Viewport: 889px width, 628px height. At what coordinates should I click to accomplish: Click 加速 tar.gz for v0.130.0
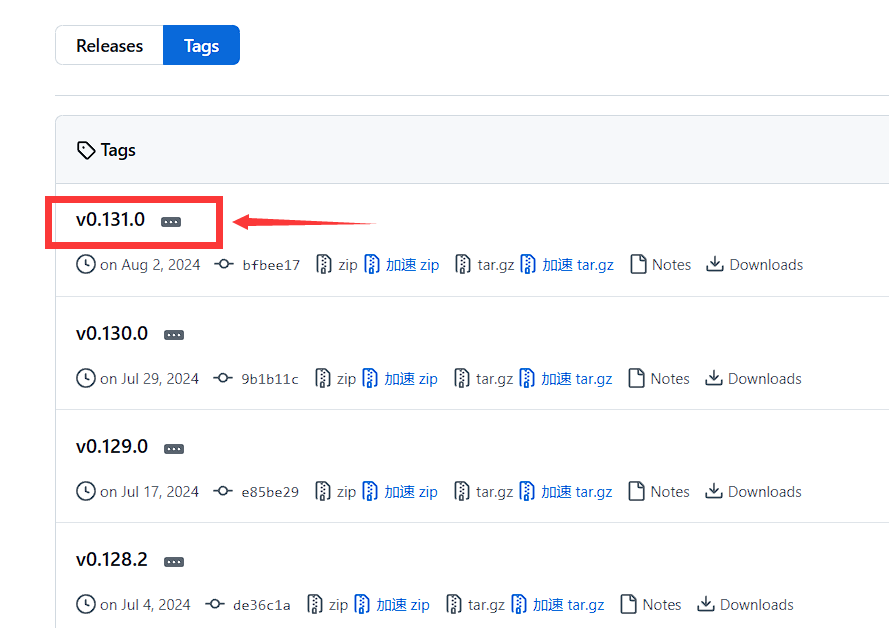[x=576, y=379]
